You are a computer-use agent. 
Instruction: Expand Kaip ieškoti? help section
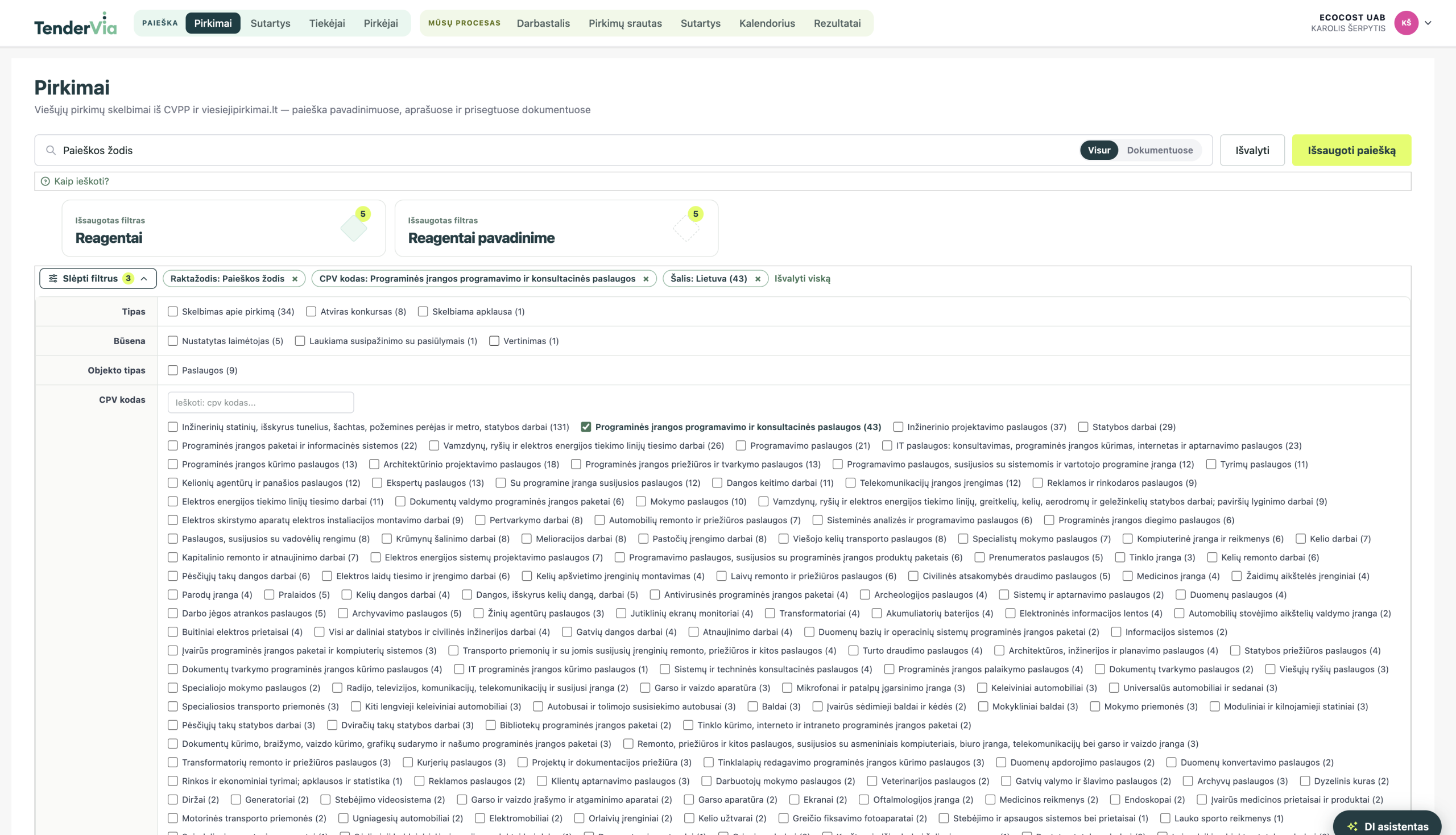[x=722, y=181]
